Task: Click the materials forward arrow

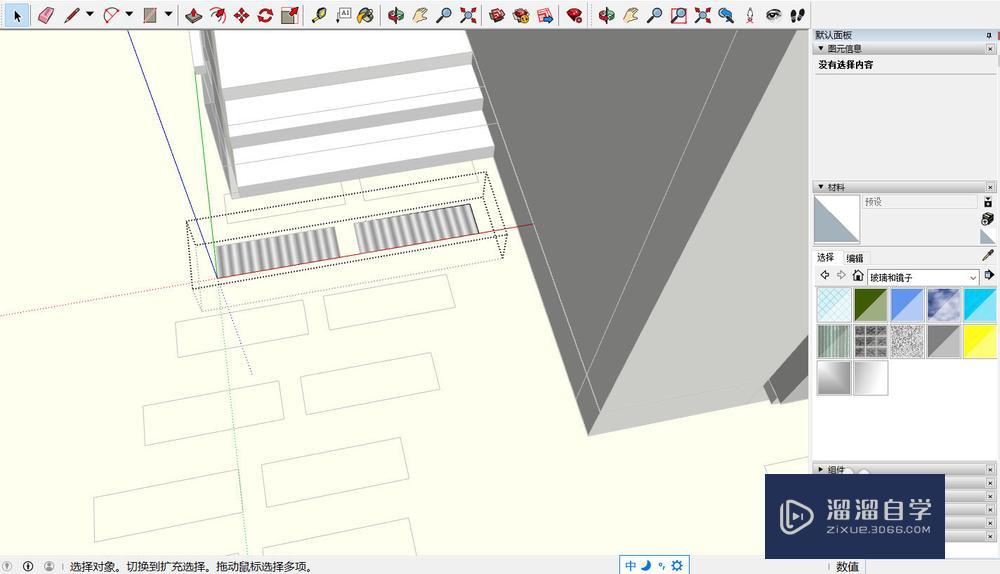Action: [841, 275]
